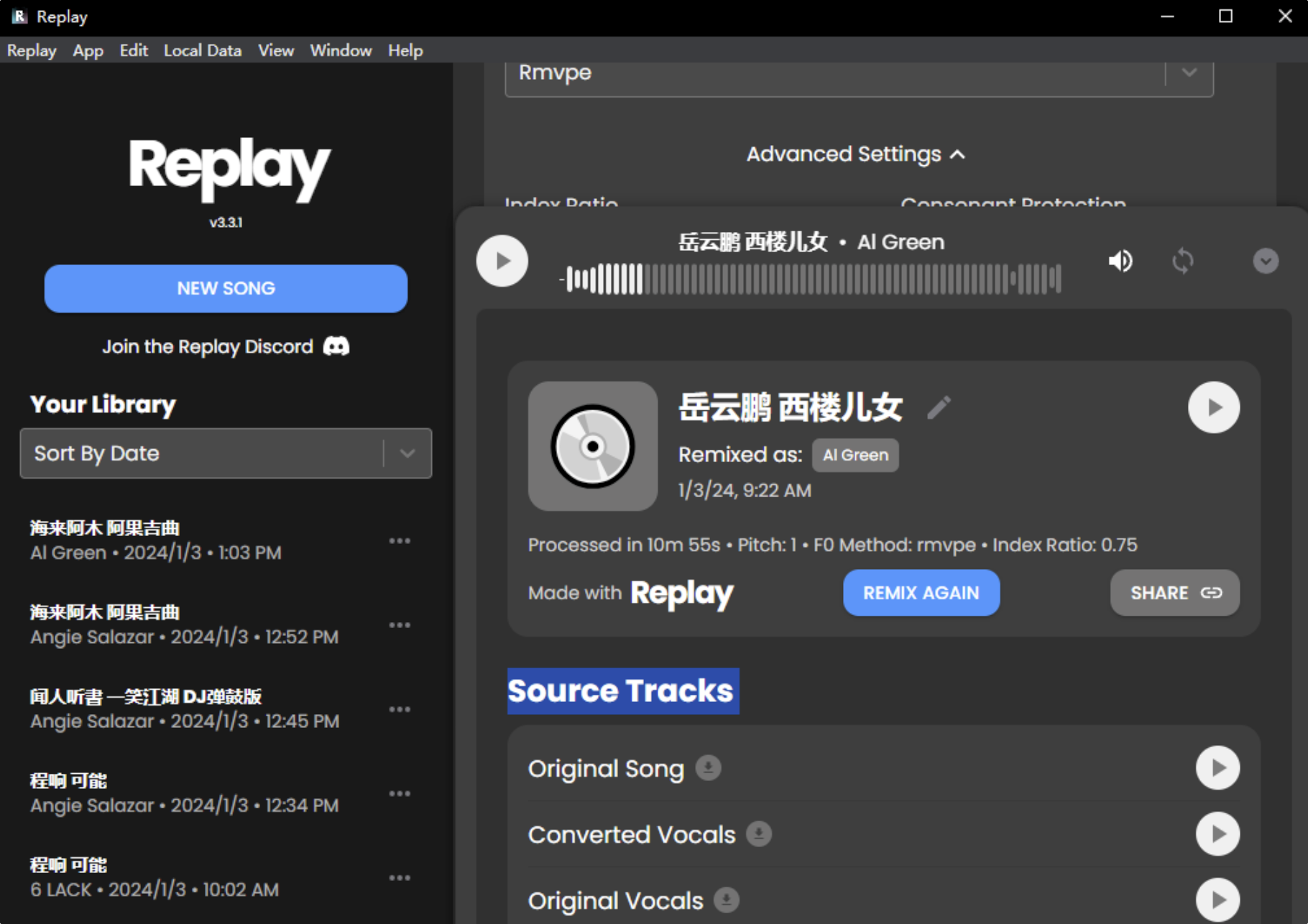Edit song title with the pencil icon
This screenshot has width=1308, height=924.
pos(939,407)
